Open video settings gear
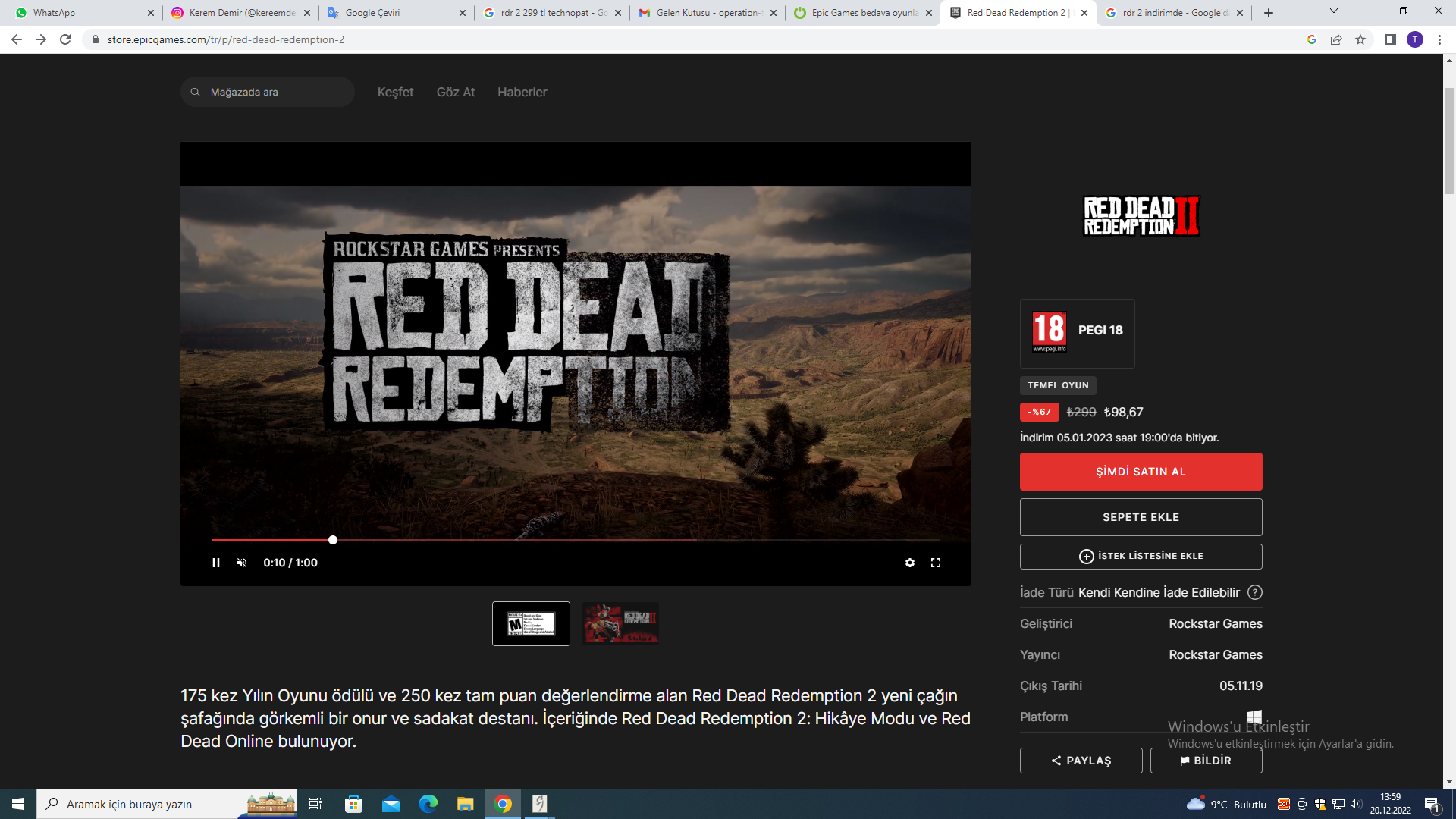This screenshot has height=819, width=1456. 909,563
